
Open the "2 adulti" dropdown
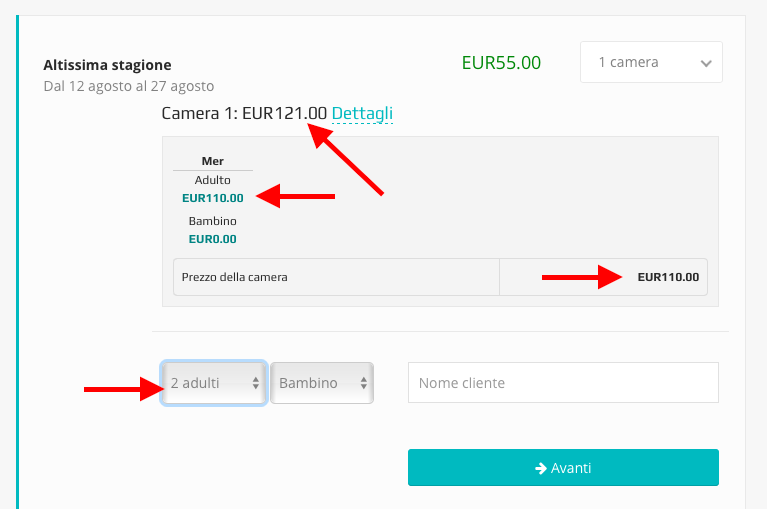(x=214, y=383)
